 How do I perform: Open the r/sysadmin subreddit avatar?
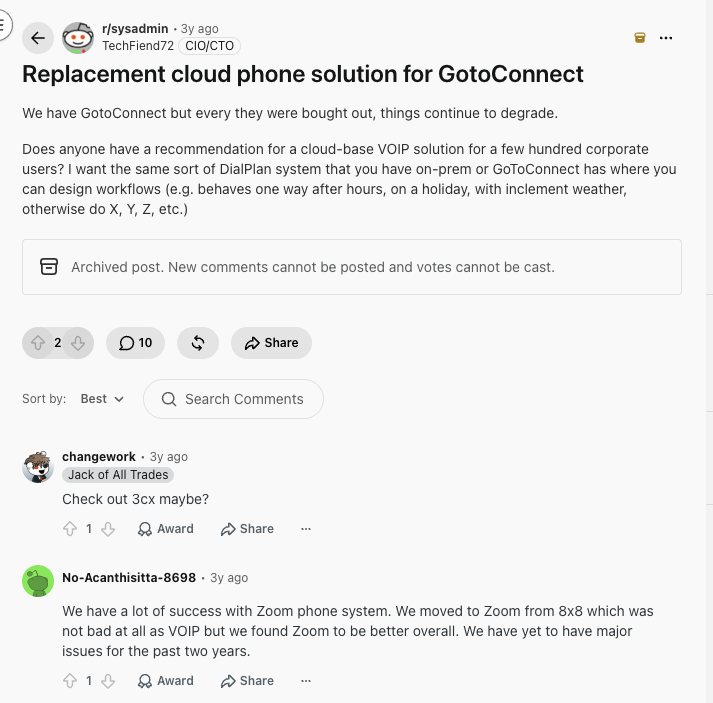coord(78,38)
